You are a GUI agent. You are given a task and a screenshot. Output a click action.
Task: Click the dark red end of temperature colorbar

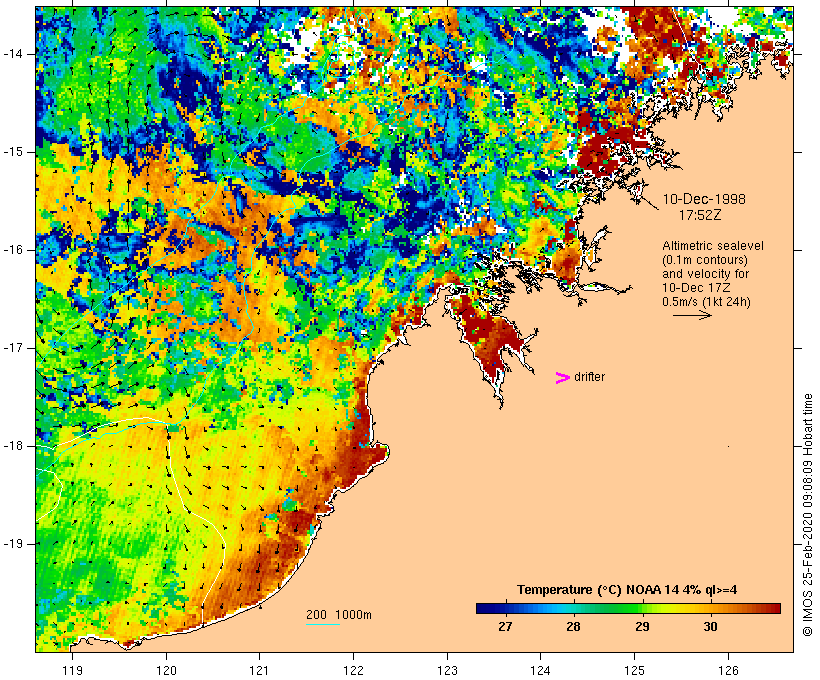[771, 608]
